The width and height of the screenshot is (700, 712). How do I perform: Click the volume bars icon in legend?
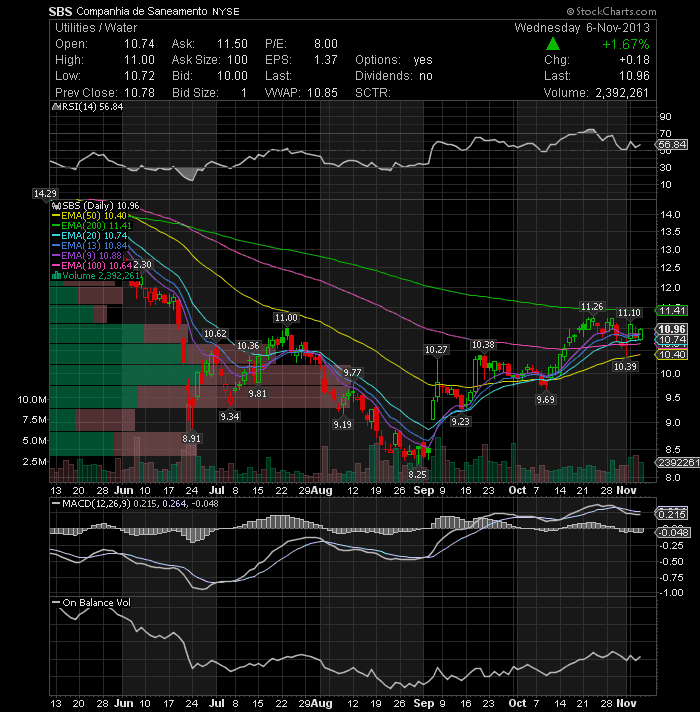pos(56,276)
